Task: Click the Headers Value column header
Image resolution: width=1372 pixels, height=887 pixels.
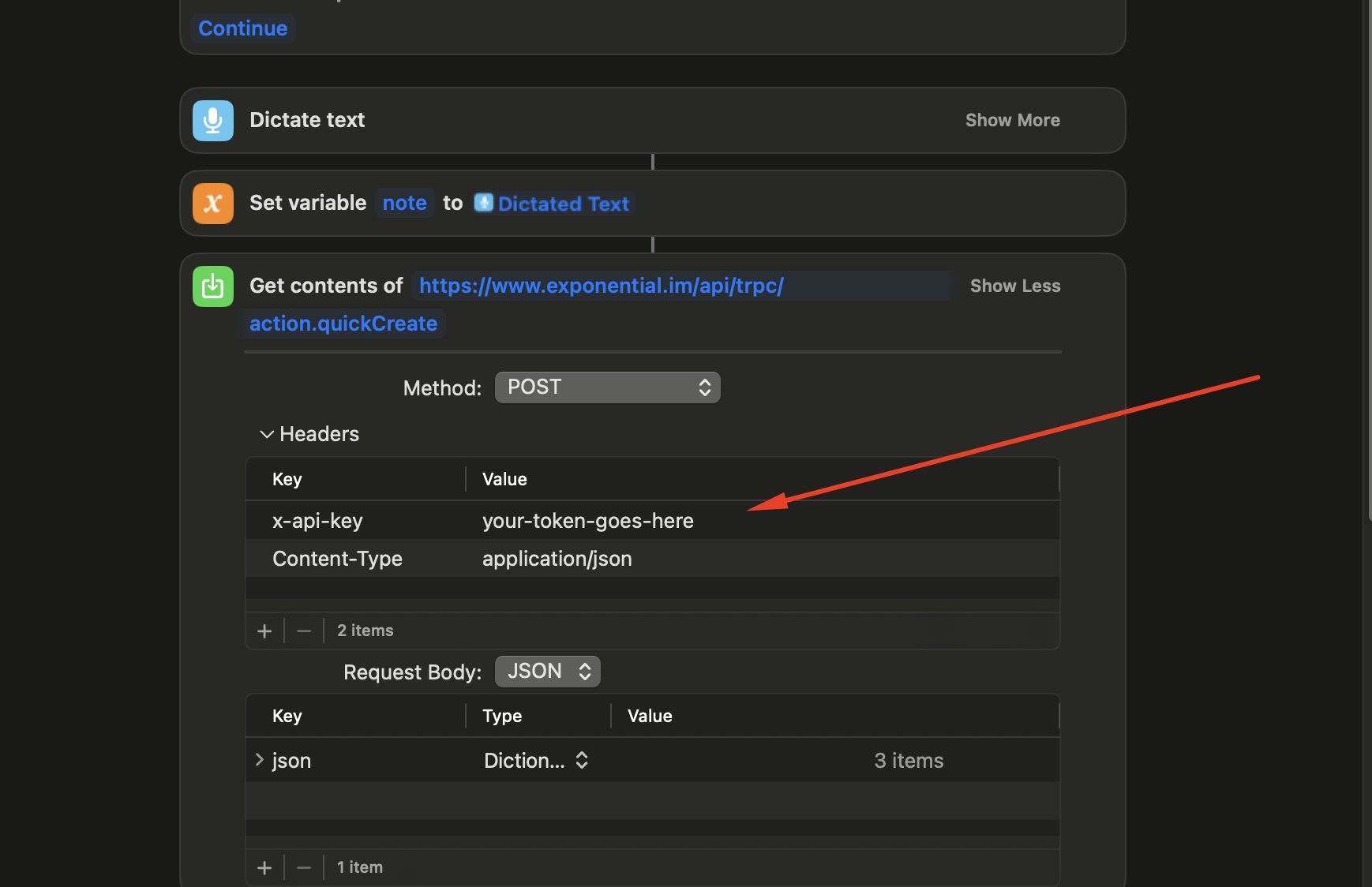Action: point(504,479)
